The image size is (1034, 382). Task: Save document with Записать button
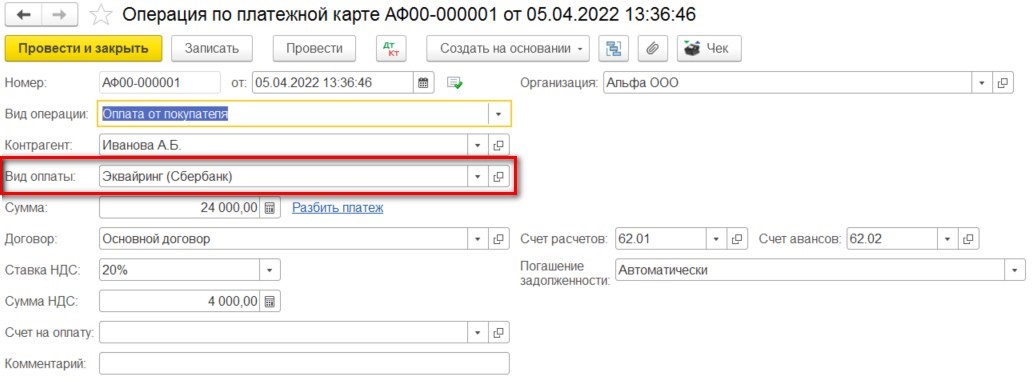(211, 48)
